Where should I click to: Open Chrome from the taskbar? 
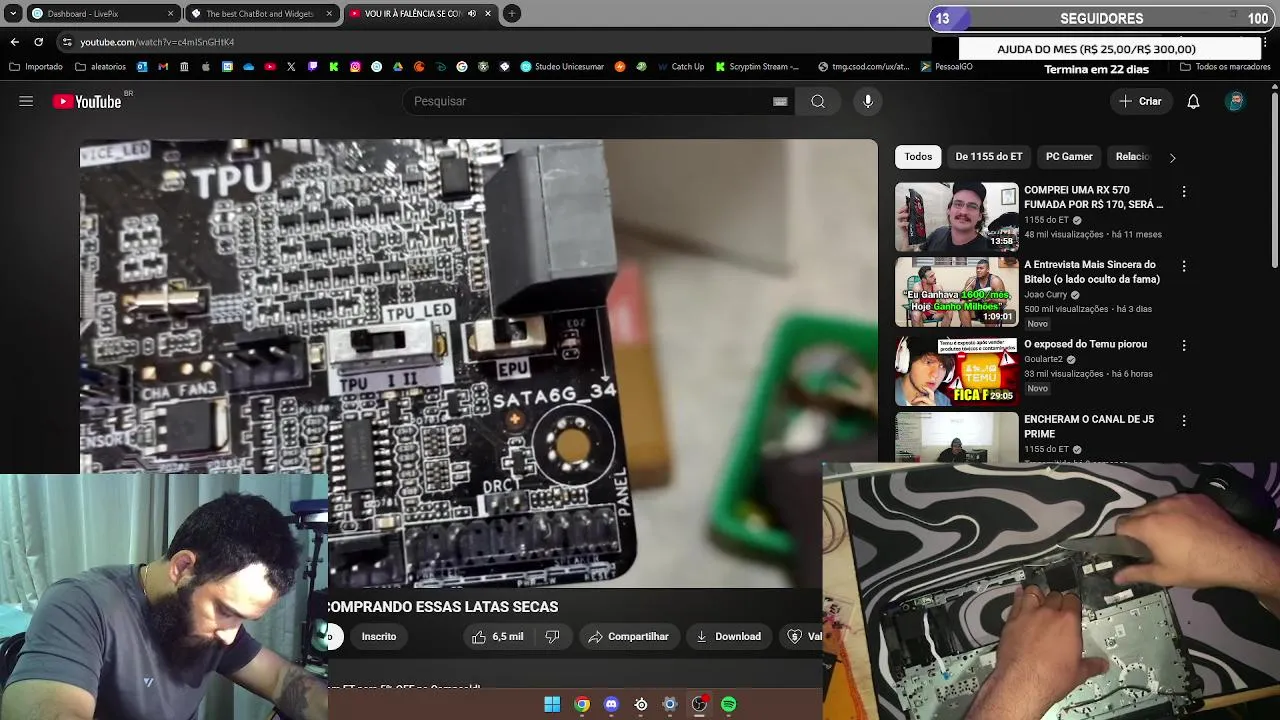click(582, 704)
